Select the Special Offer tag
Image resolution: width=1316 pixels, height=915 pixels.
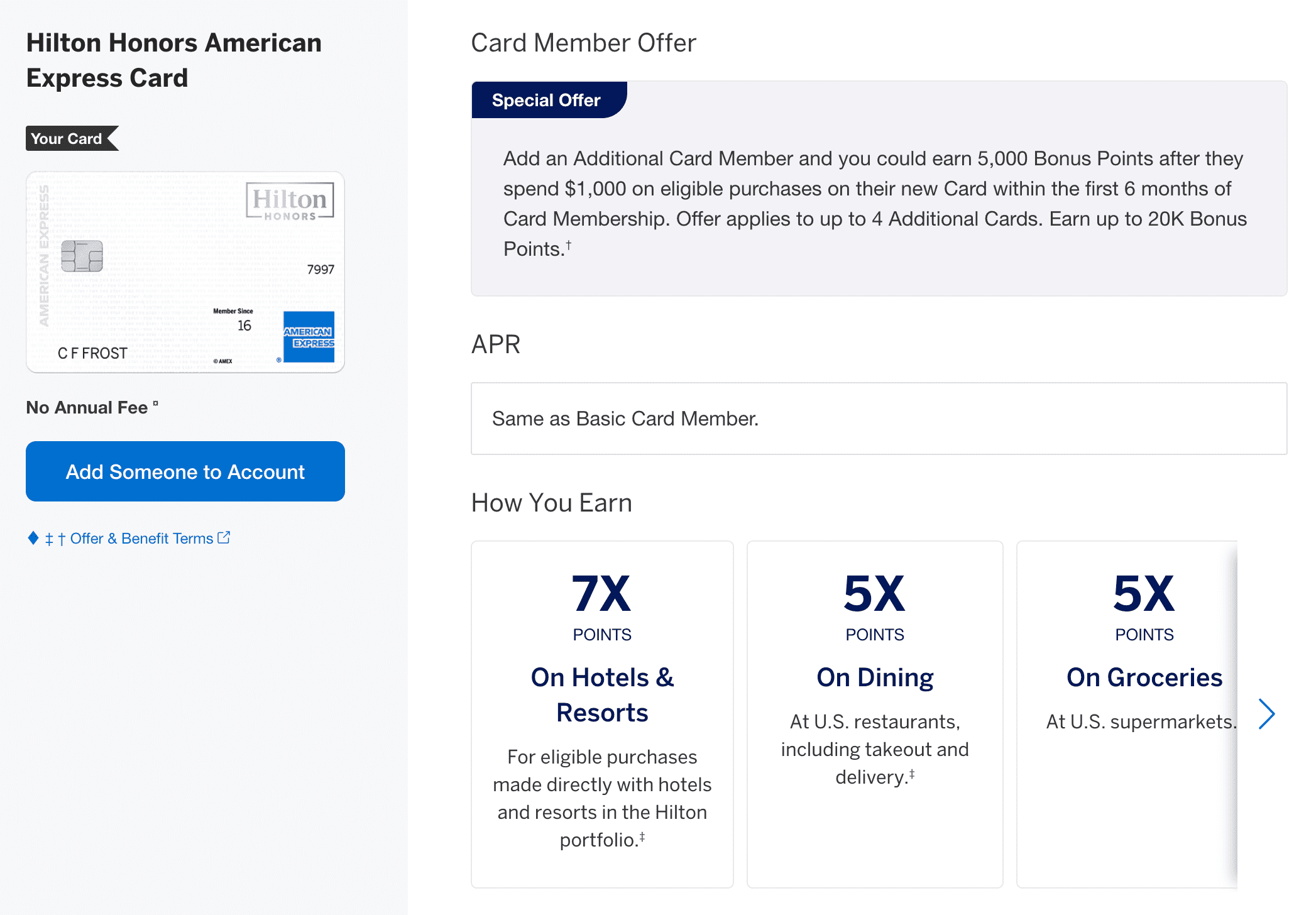click(x=548, y=100)
